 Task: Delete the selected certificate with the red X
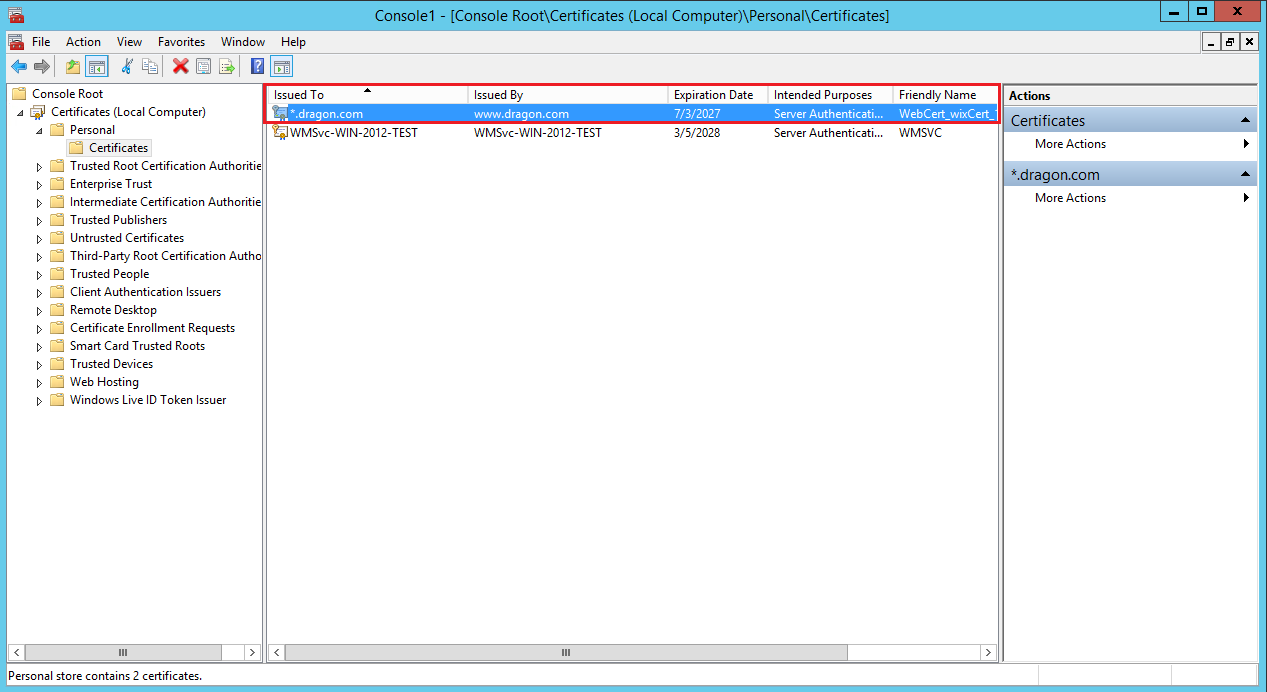(x=180, y=66)
